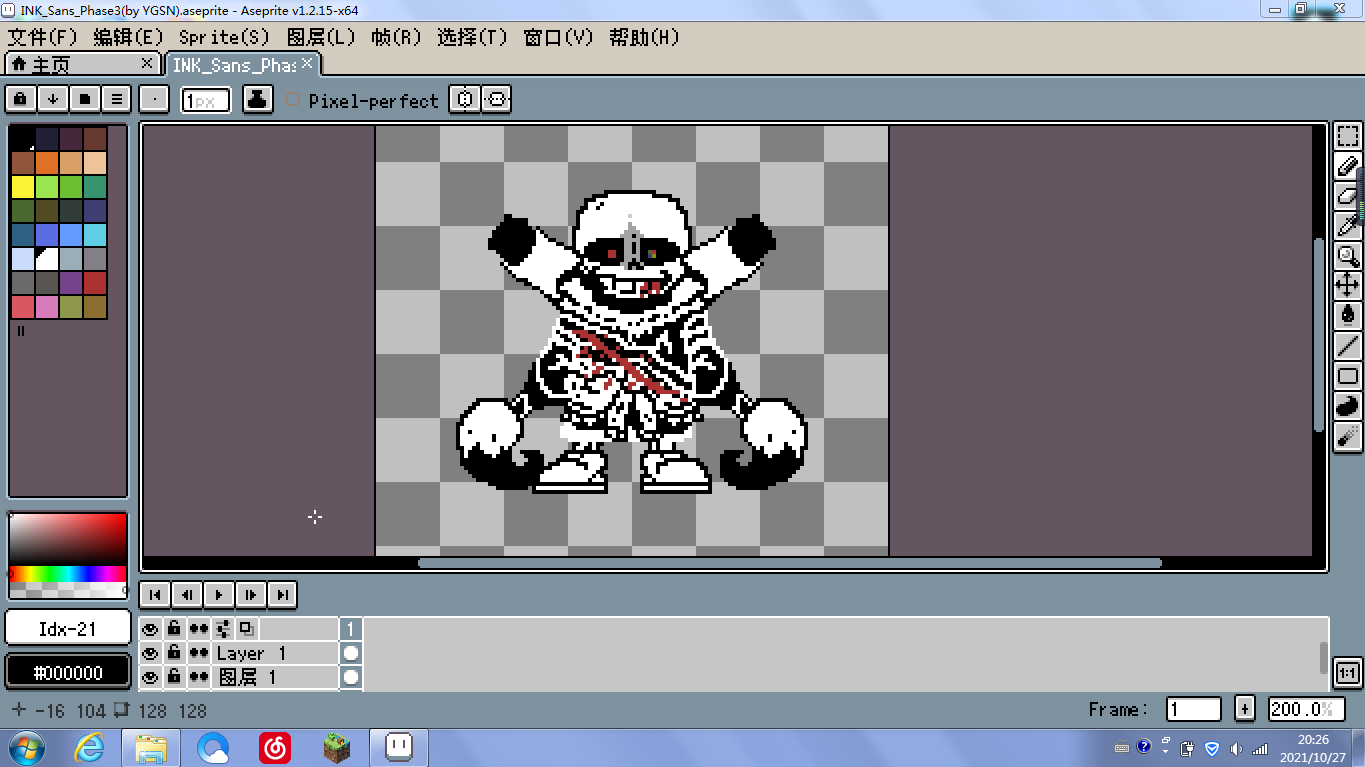Open the 选择(T) menu
Image resolution: width=1365 pixels, height=767 pixels.
coord(472,37)
